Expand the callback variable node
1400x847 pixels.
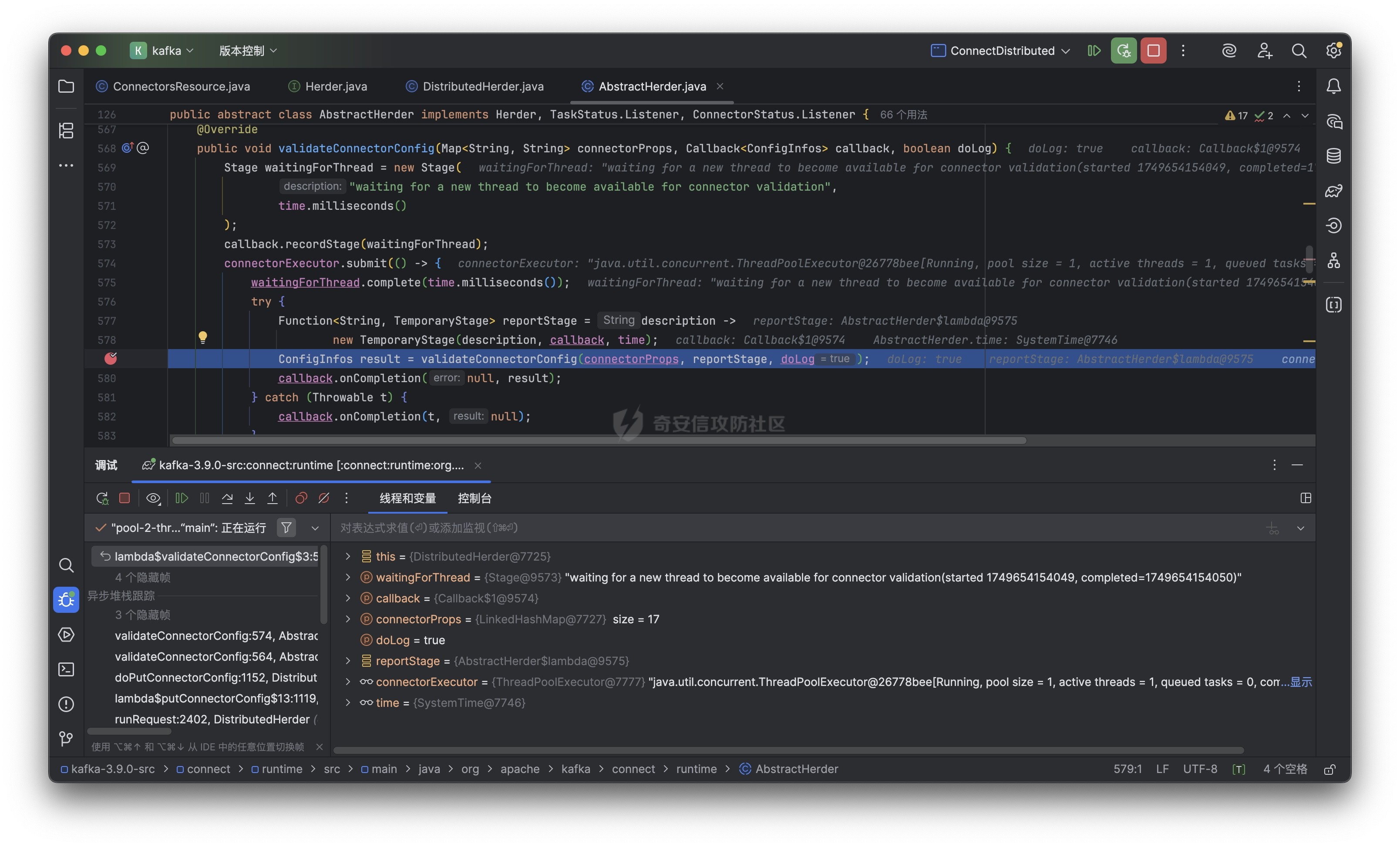pyautogui.click(x=348, y=598)
